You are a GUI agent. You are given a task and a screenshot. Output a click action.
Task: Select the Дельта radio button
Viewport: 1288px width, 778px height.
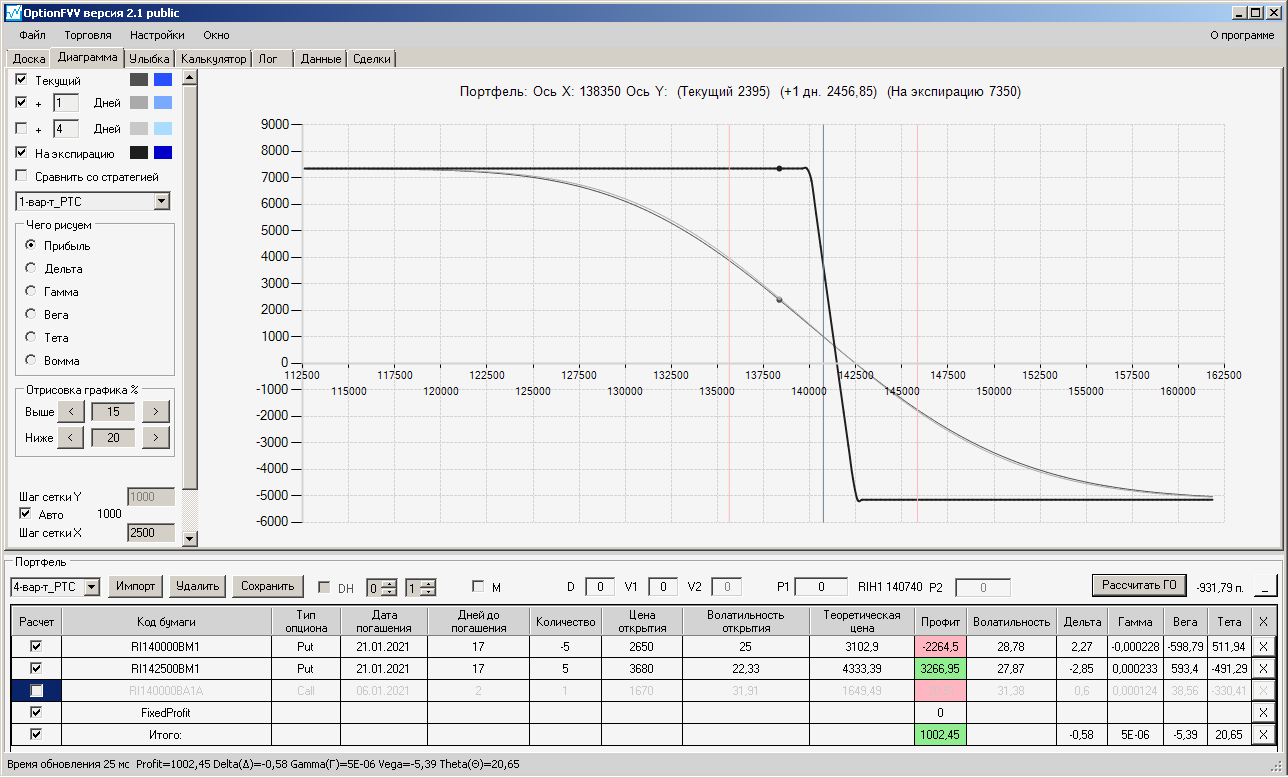point(31,269)
